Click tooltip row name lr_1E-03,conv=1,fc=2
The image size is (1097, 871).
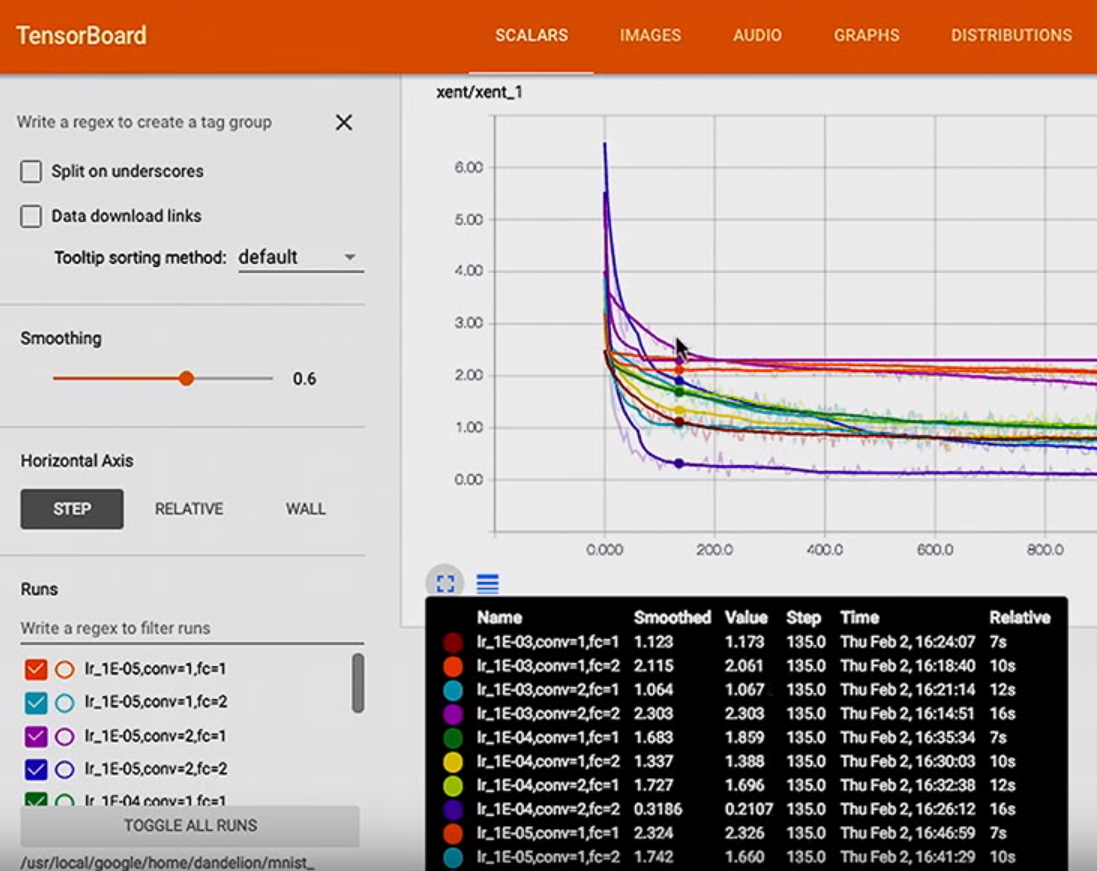[548, 665]
